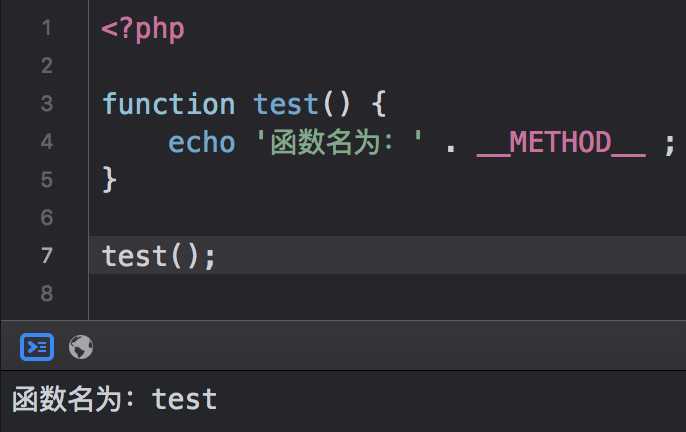This screenshot has width=686, height=432.
Task: Click the closing brace on line 5
Action: click(x=109, y=179)
